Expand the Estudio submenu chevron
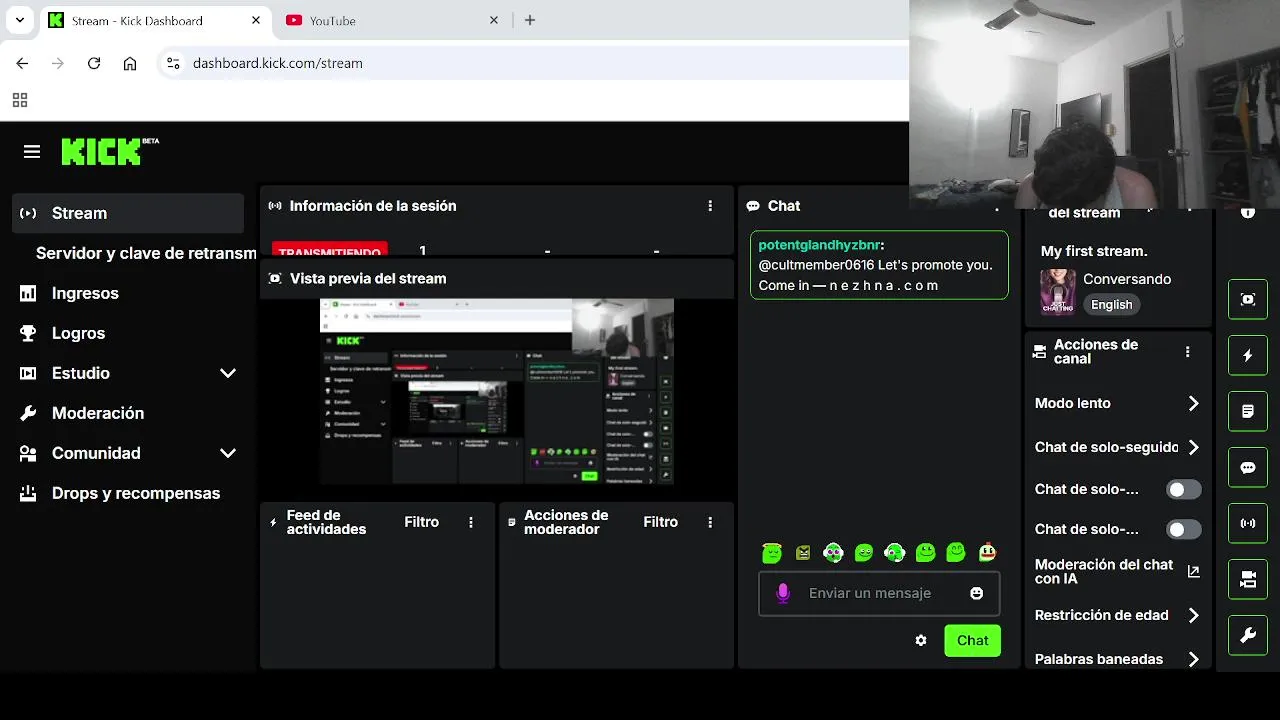The height and width of the screenshot is (720, 1280). 228,373
